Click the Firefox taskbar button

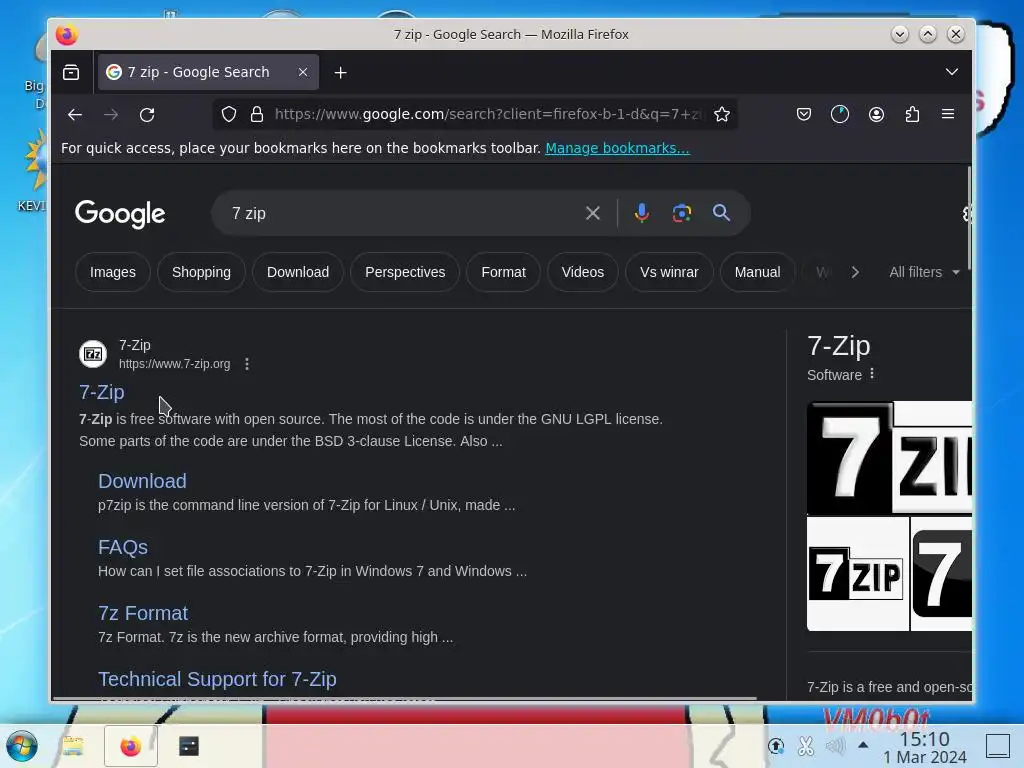(131, 746)
